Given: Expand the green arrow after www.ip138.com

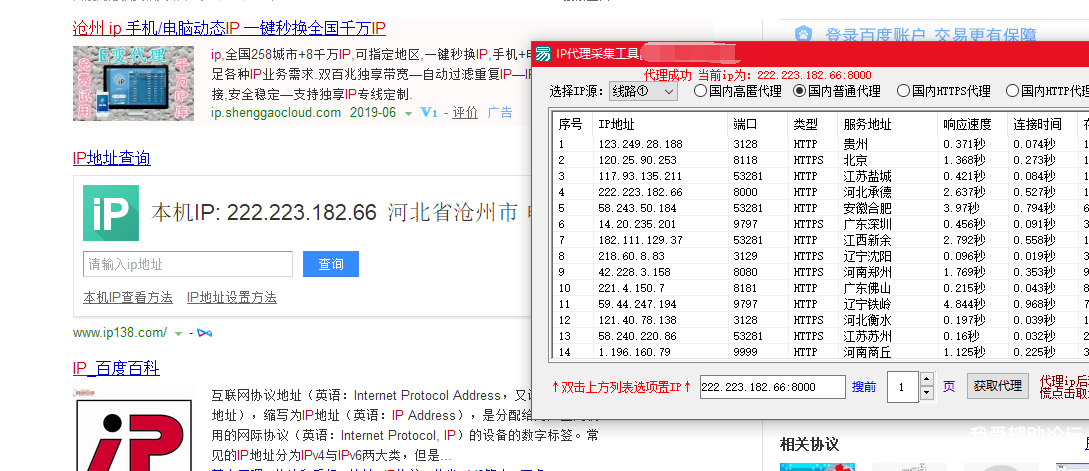Looking at the screenshot, I should point(178,333).
